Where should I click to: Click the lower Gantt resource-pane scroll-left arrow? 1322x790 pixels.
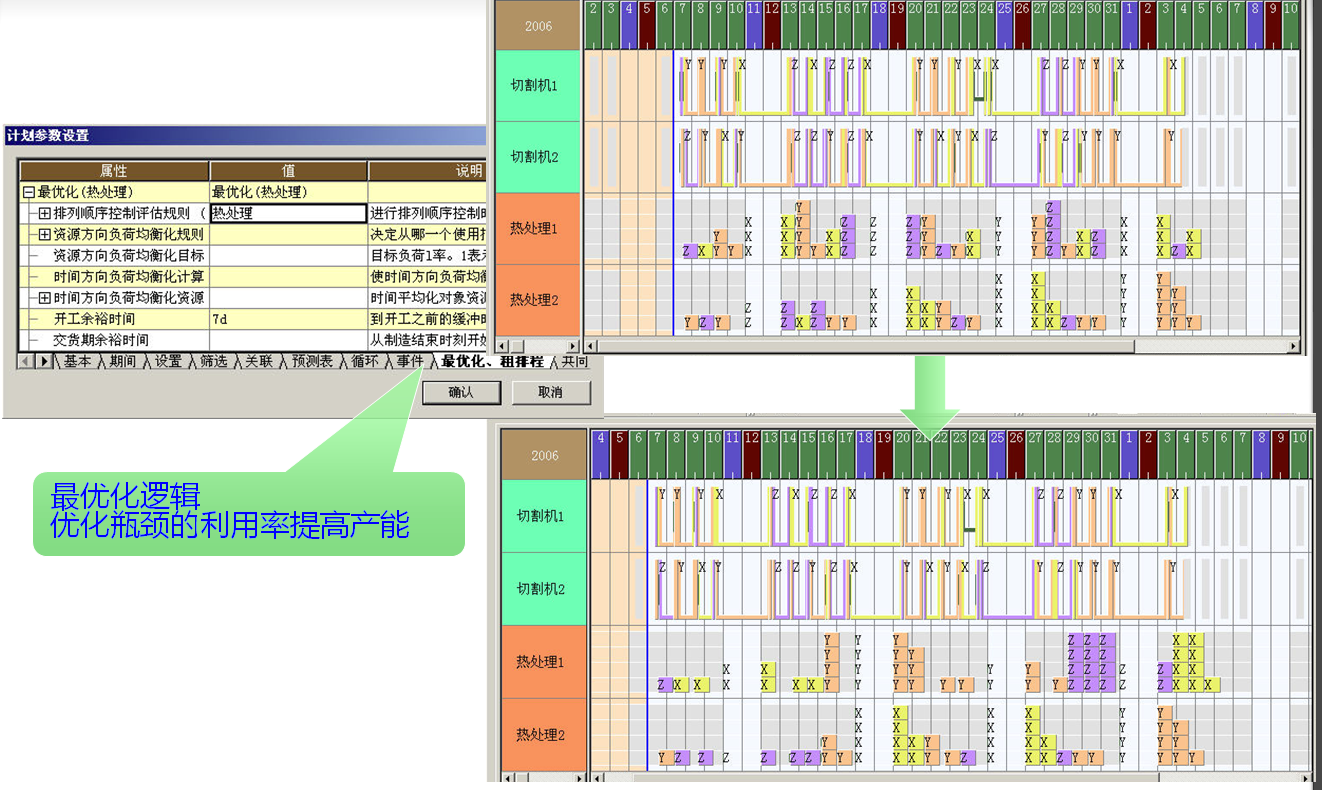tap(506, 777)
